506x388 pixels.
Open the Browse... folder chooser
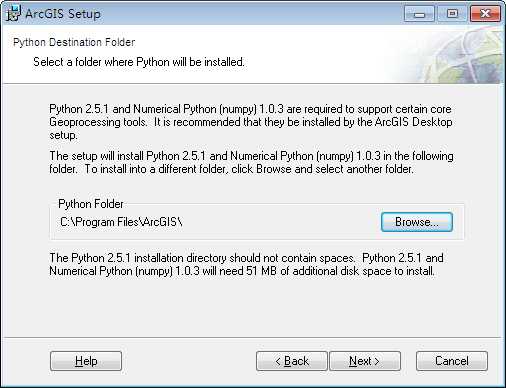417,222
